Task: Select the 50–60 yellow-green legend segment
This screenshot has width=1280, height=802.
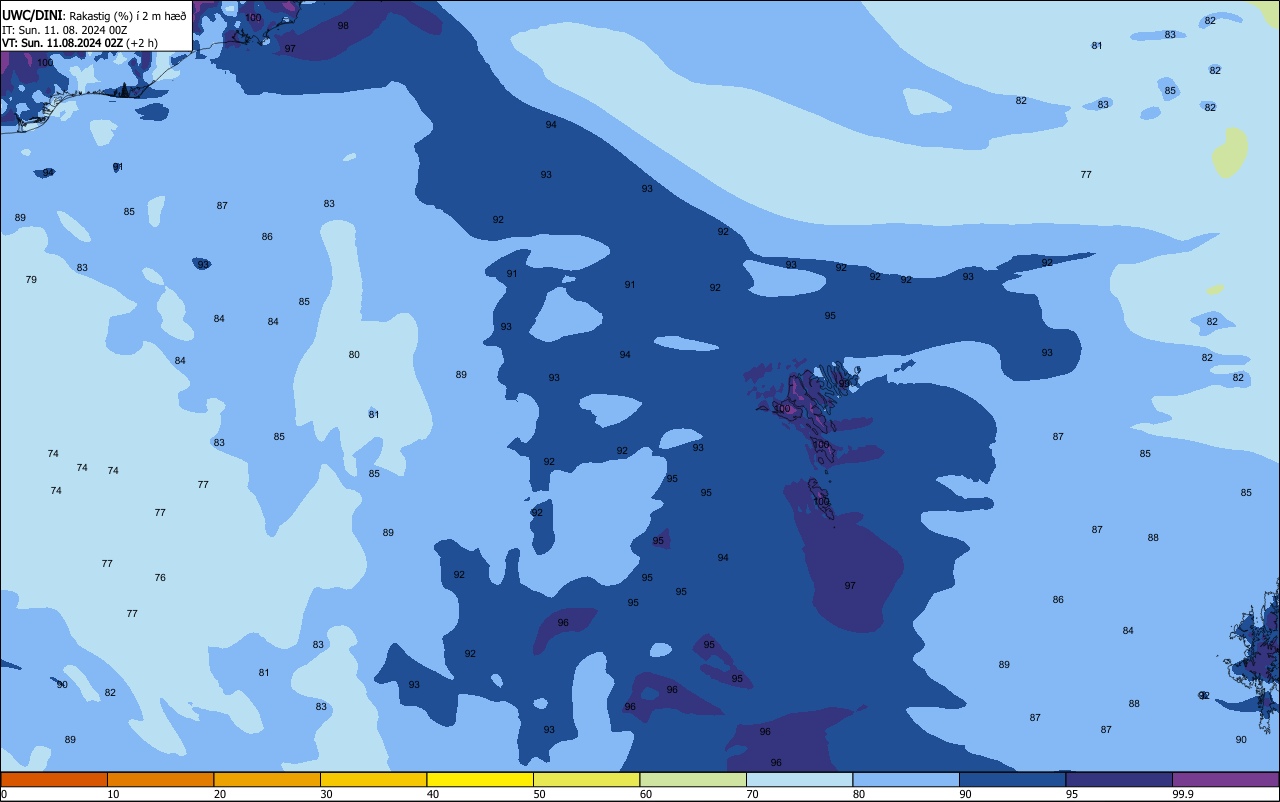Action: coord(586,779)
